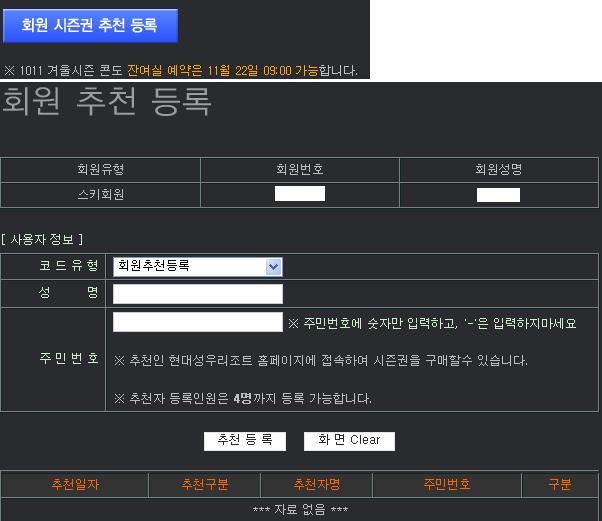Click the 겨울시즌 콘도 잔여실 예약 notice text
This screenshot has height=521, width=602.
click(x=180, y=71)
